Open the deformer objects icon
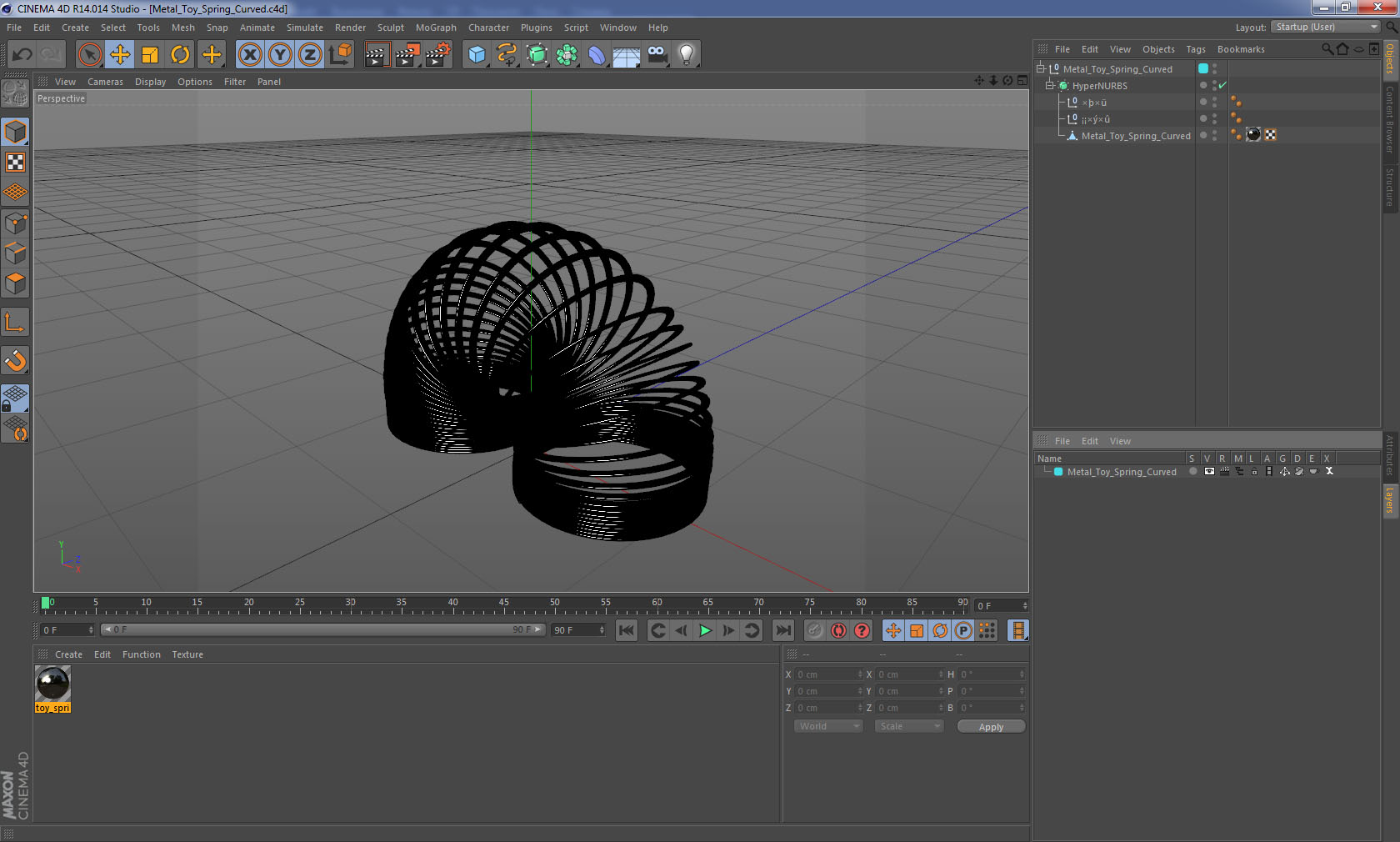Image resolution: width=1400 pixels, height=842 pixels. 597,55
